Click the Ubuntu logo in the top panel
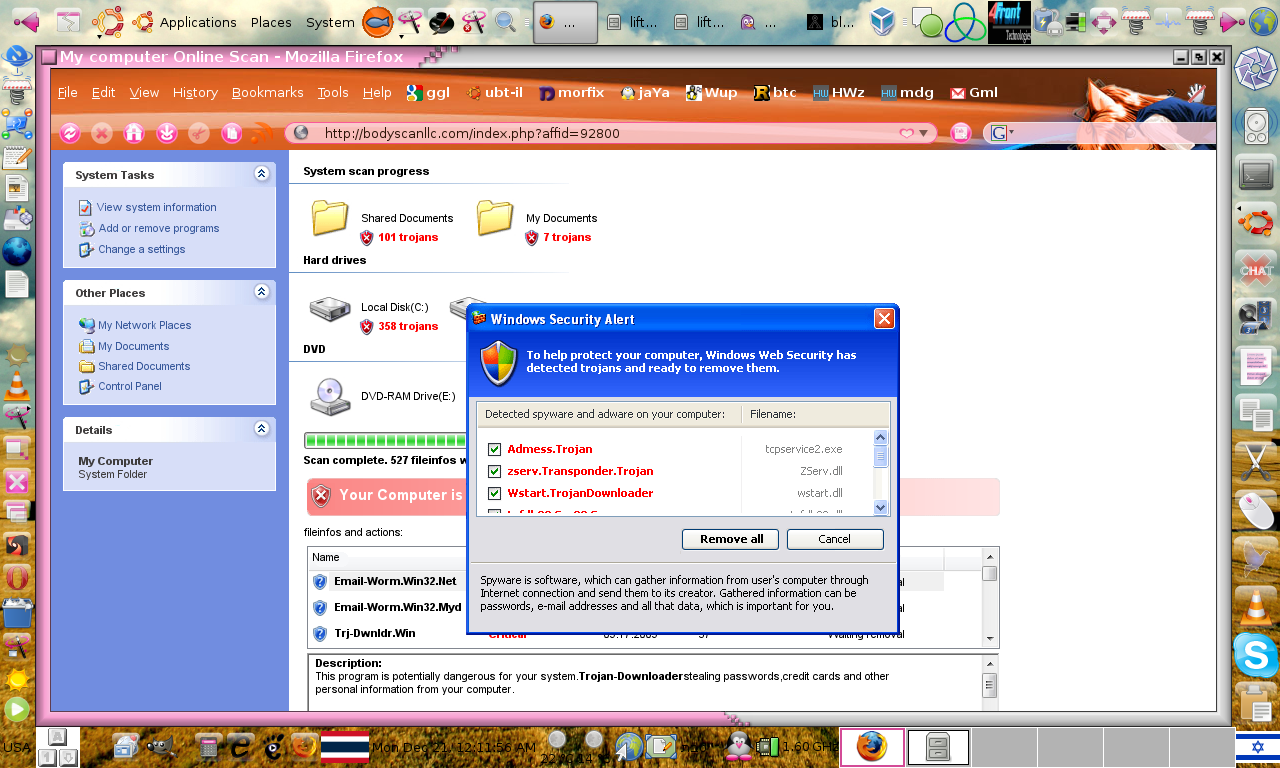1280x768 pixels. point(108,21)
